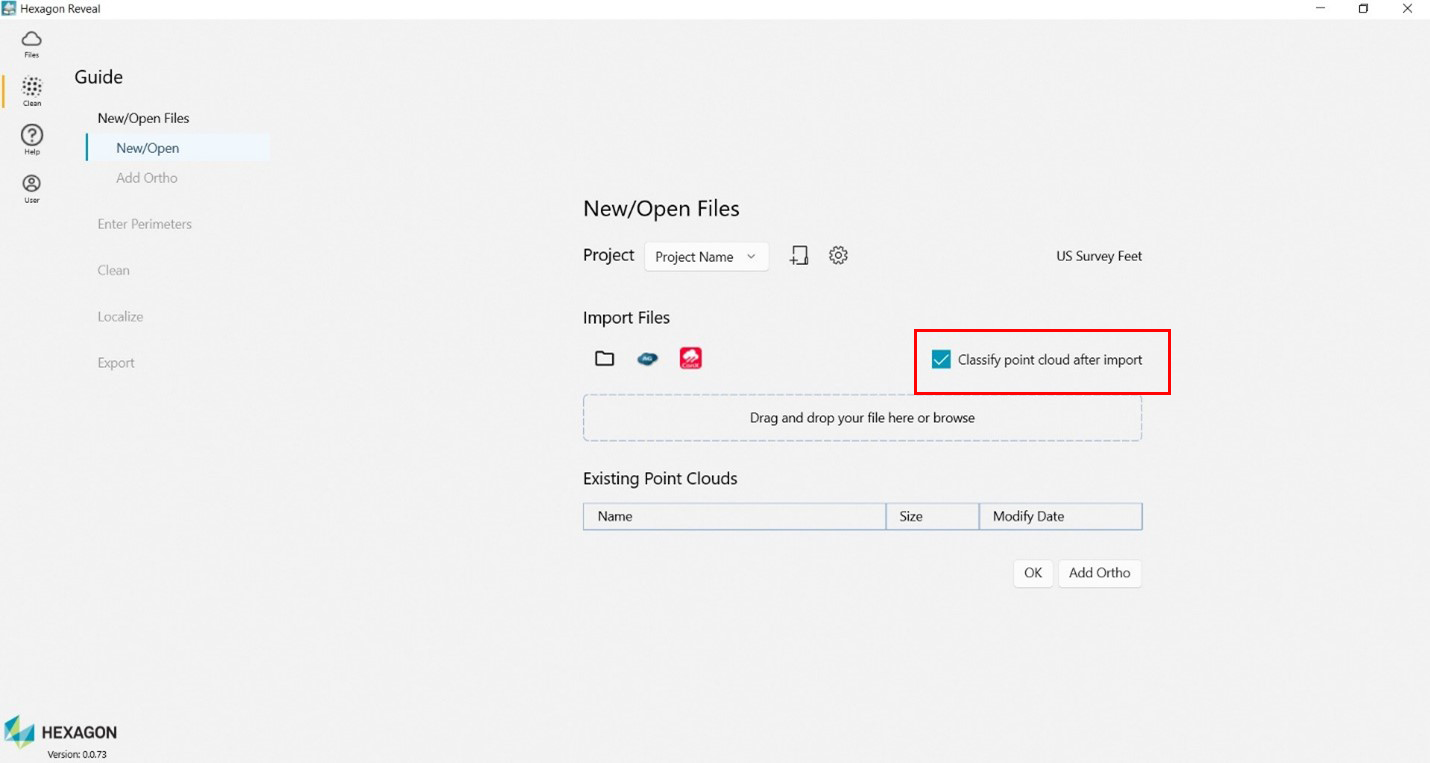This screenshot has height=763, width=1430.
Task: Open project settings gear icon
Action: pyautogui.click(x=838, y=256)
